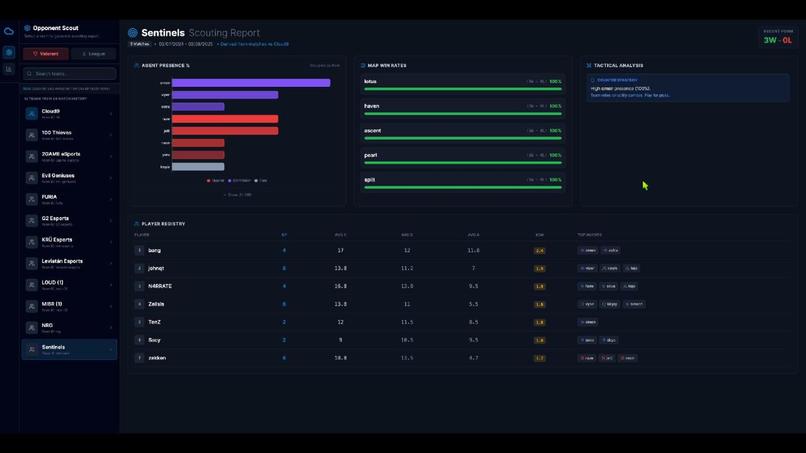The image size is (806, 453).
Task: Click the gray bottom bar in Agent Presence chart
Action: pos(198,167)
